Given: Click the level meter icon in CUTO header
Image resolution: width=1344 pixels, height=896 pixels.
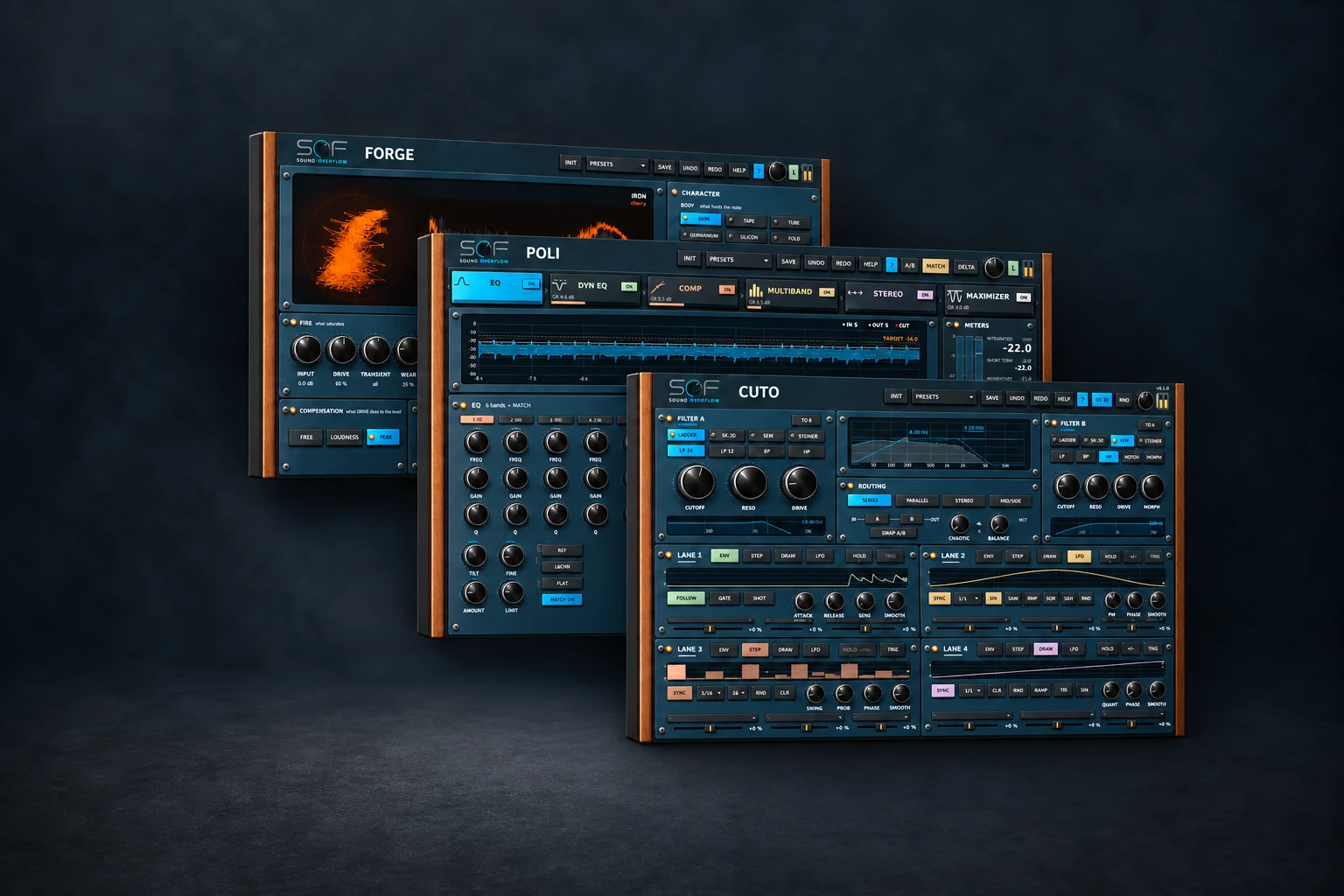Looking at the screenshot, I should tap(1163, 401).
